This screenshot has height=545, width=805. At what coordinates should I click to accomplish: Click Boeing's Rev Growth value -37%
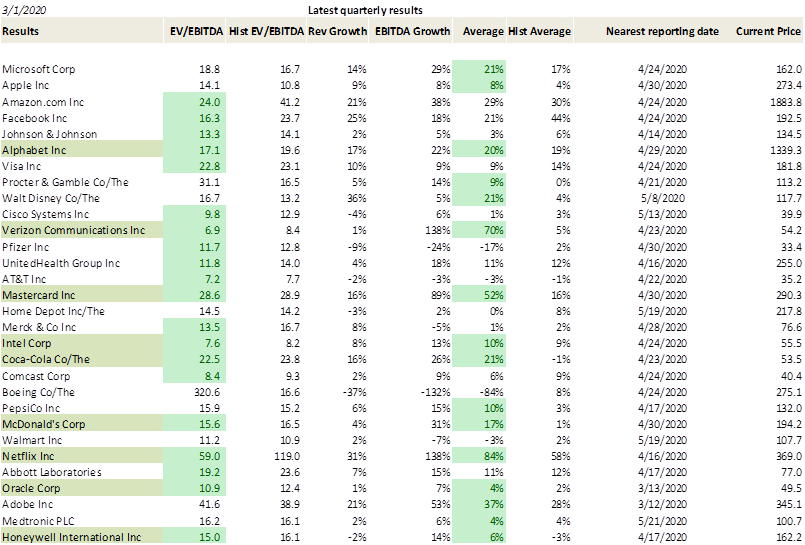click(x=354, y=392)
